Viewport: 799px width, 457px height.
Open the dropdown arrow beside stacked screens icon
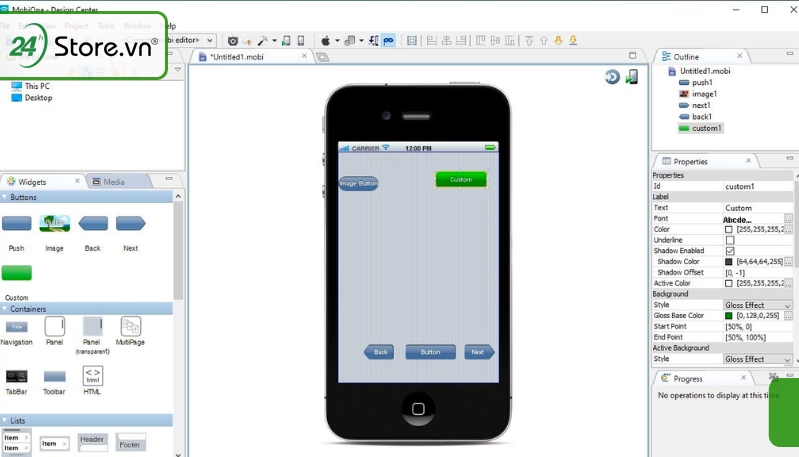(x=362, y=41)
